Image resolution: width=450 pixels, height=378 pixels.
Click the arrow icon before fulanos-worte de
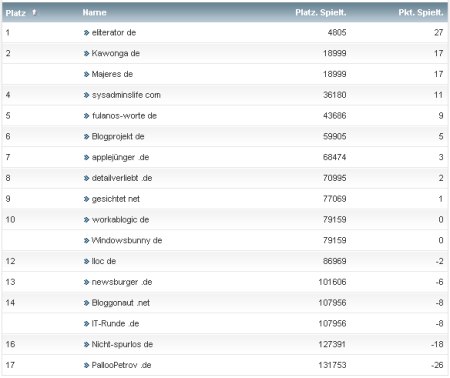click(87, 116)
